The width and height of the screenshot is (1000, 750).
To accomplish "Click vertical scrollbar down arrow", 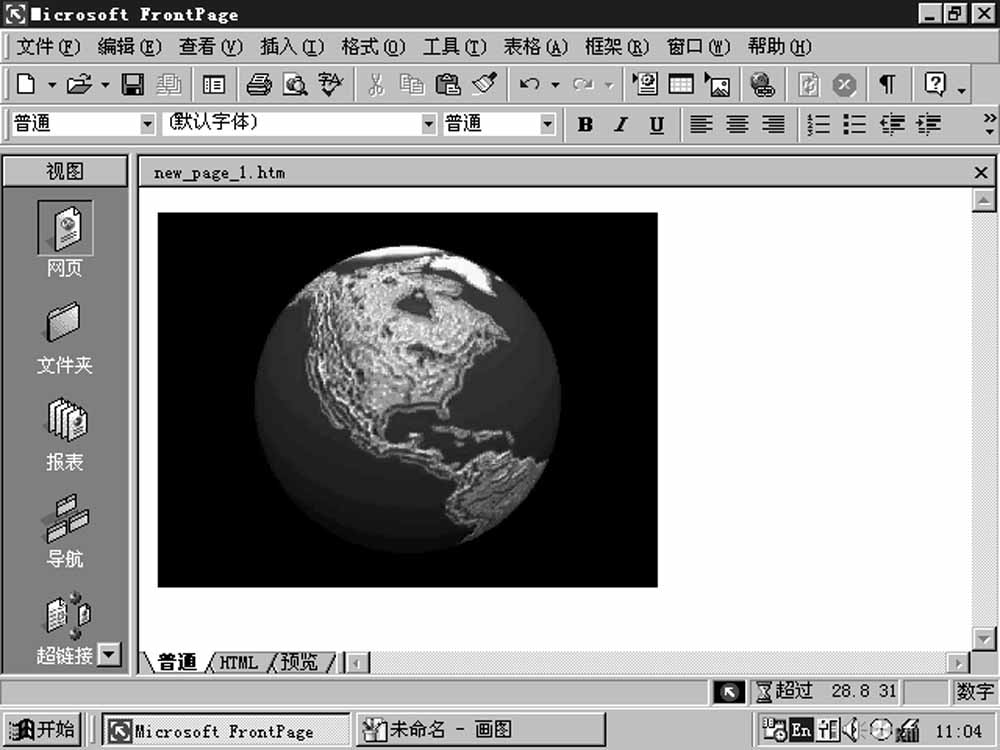I will tap(984, 638).
